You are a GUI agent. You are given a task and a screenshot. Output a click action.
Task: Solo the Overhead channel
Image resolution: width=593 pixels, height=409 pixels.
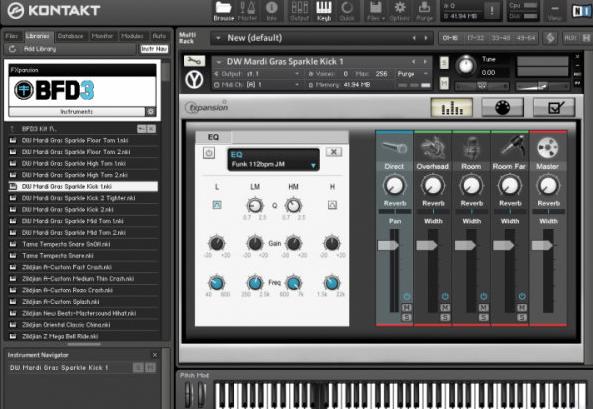445,317
